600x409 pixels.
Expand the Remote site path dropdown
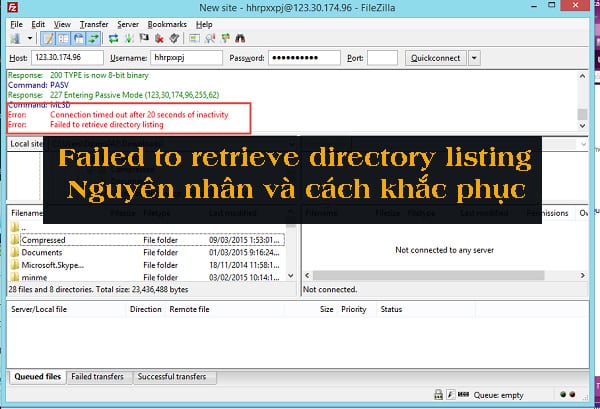[583, 144]
